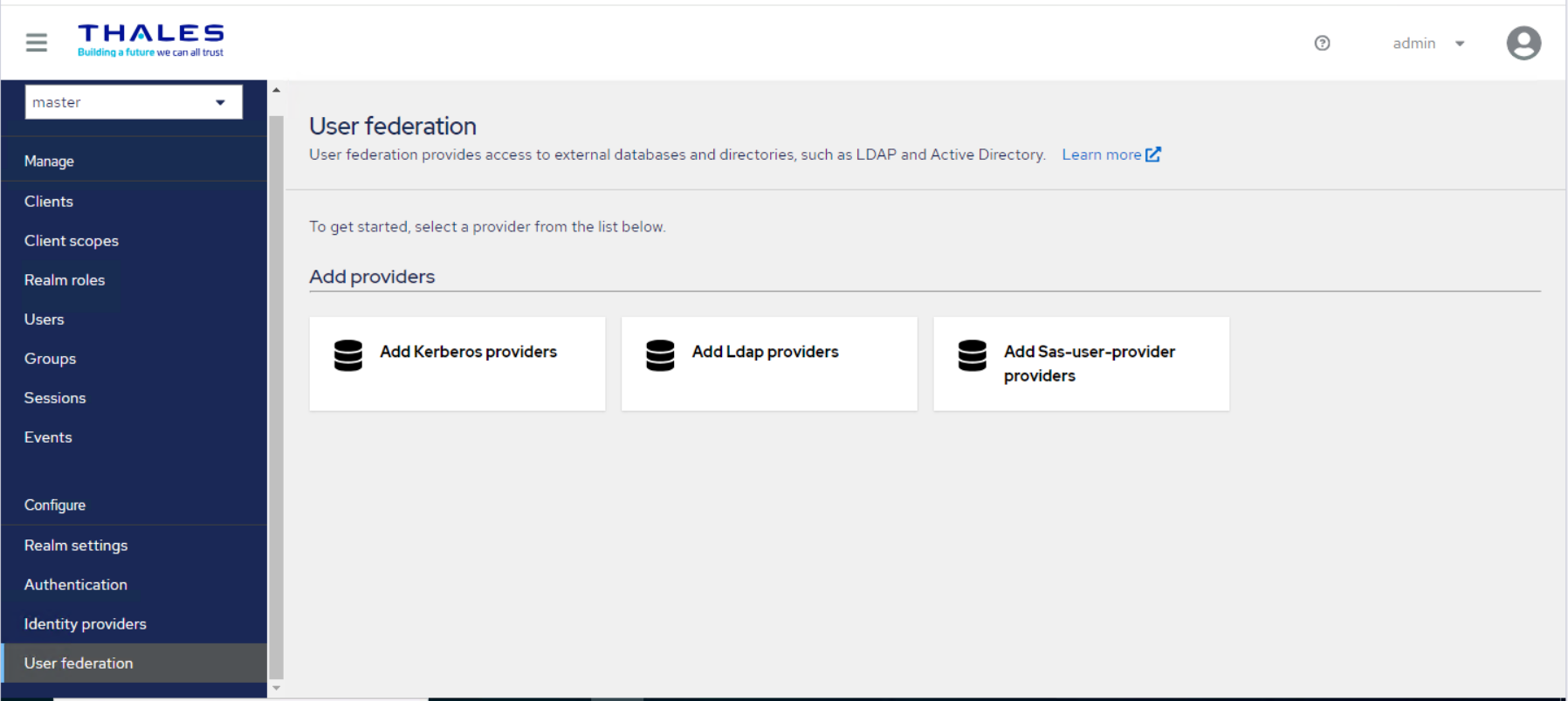
Task: Navigate to Groups
Action: (x=134, y=359)
